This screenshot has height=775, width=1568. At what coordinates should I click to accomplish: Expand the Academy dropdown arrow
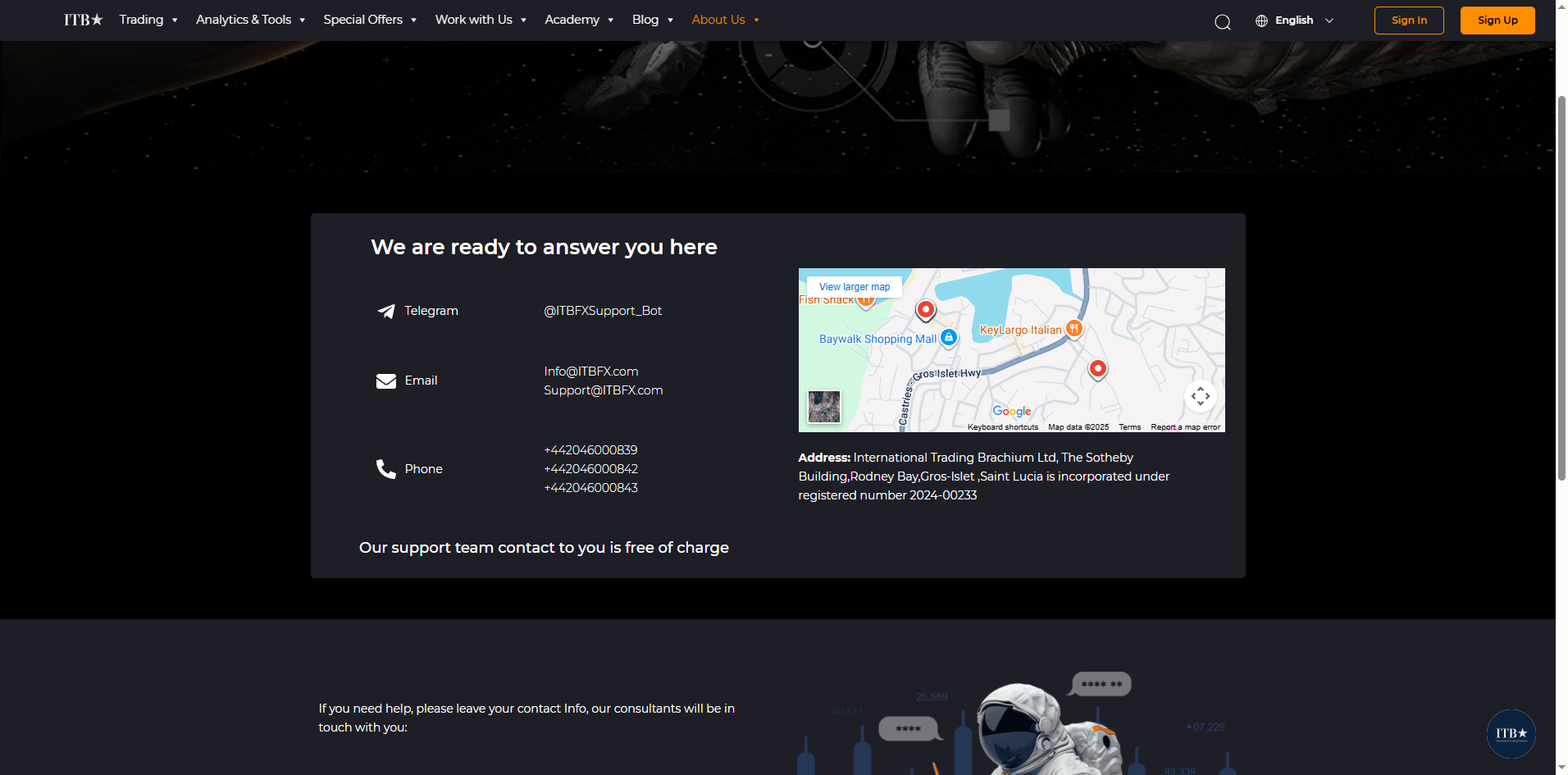pyautogui.click(x=611, y=21)
